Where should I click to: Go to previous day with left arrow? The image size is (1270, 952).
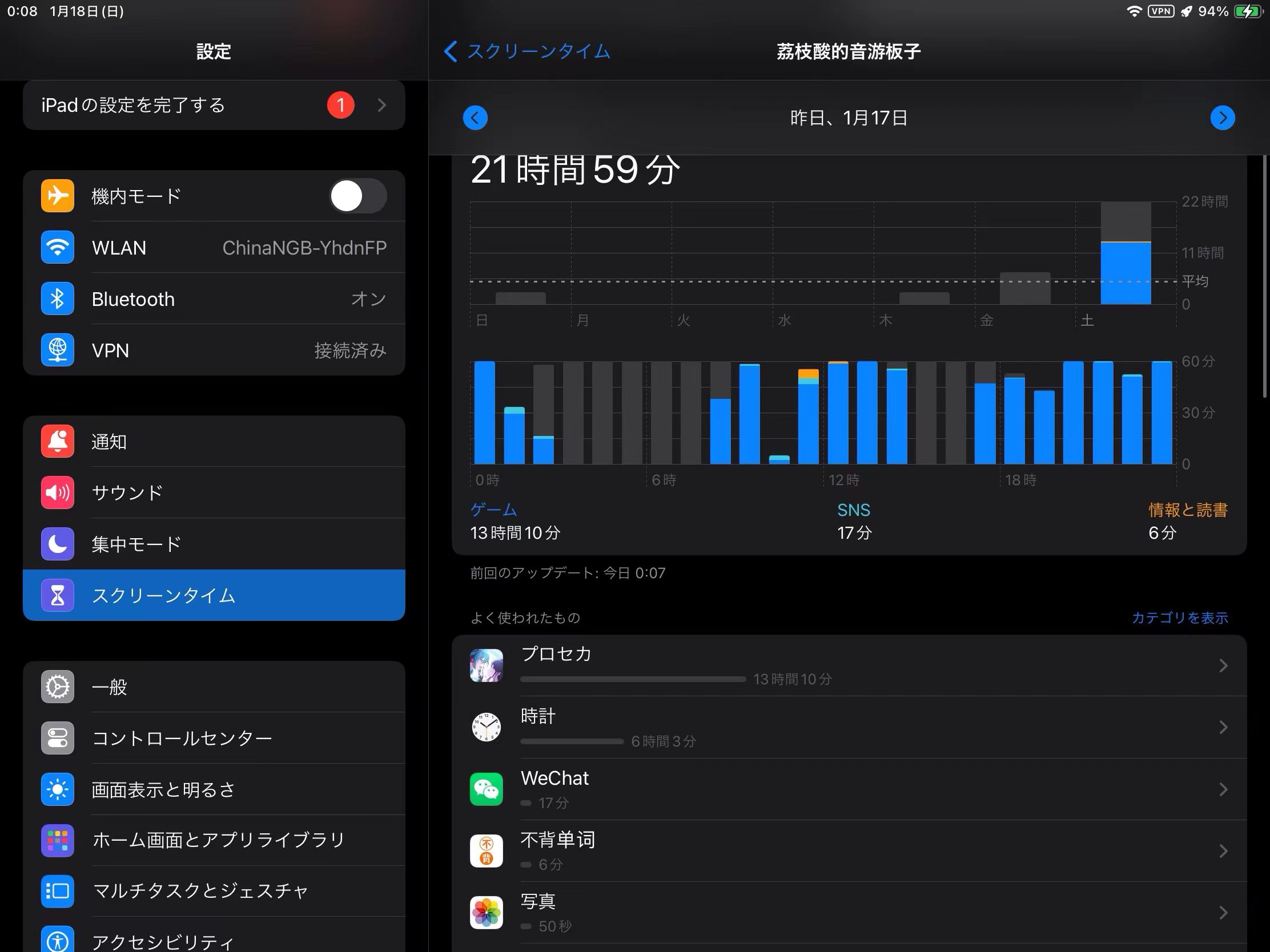(x=475, y=118)
